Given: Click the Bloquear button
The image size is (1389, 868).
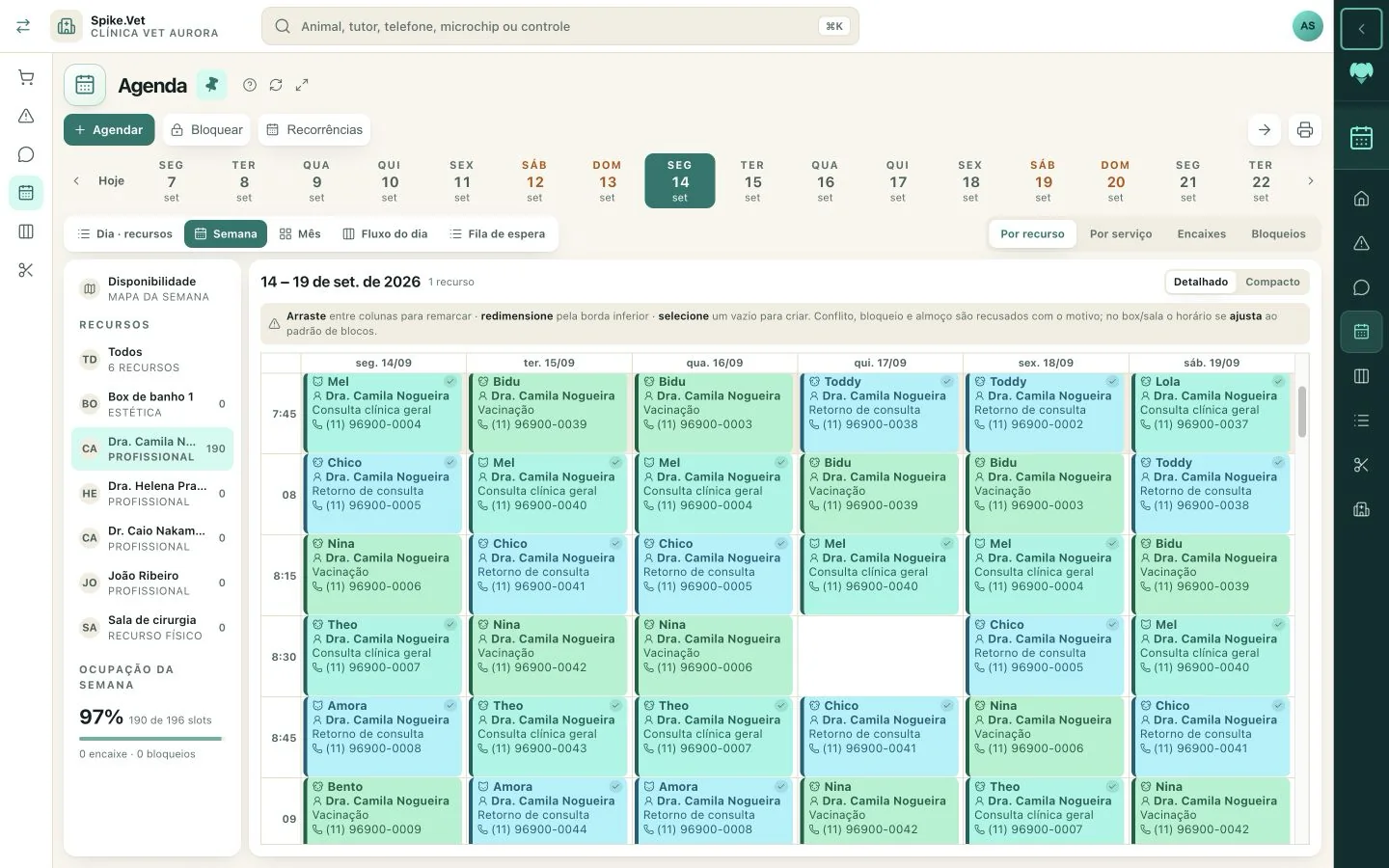Looking at the screenshot, I should click(206, 130).
